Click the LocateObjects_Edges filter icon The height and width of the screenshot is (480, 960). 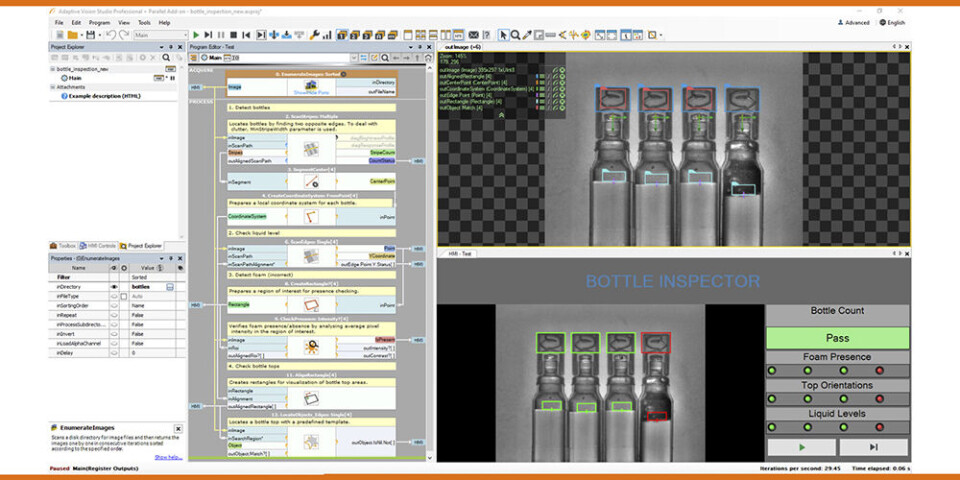point(311,441)
